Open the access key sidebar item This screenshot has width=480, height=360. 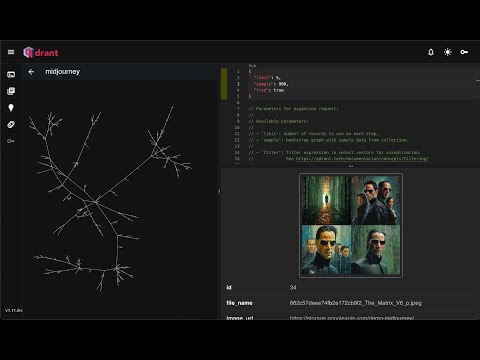point(11,141)
